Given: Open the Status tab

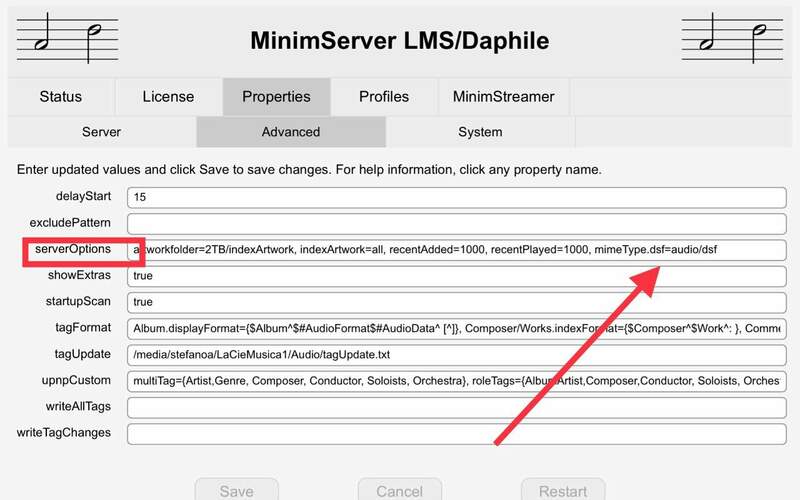Looking at the screenshot, I should point(61,97).
